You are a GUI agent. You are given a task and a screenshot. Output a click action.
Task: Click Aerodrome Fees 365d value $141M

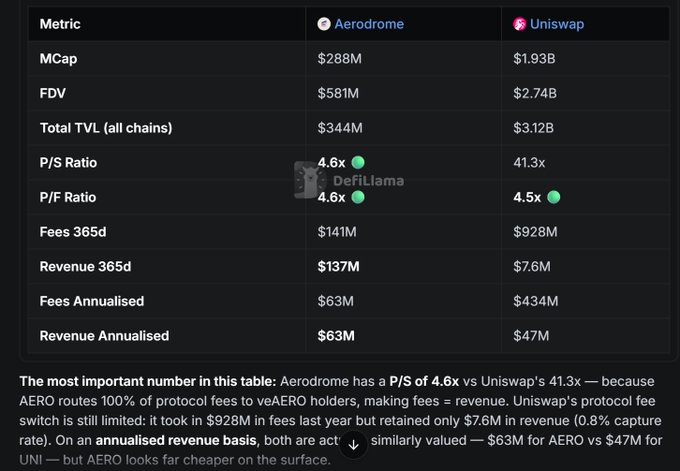[337, 232]
